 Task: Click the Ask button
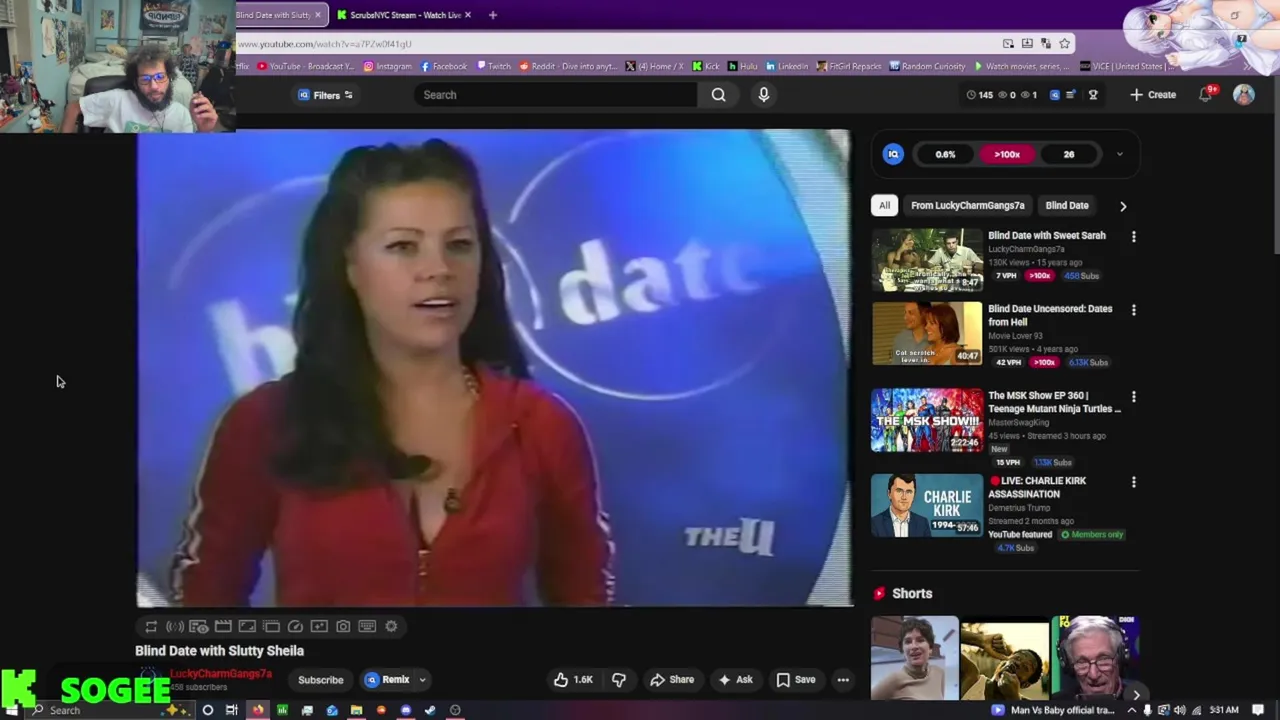coord(735,680)
